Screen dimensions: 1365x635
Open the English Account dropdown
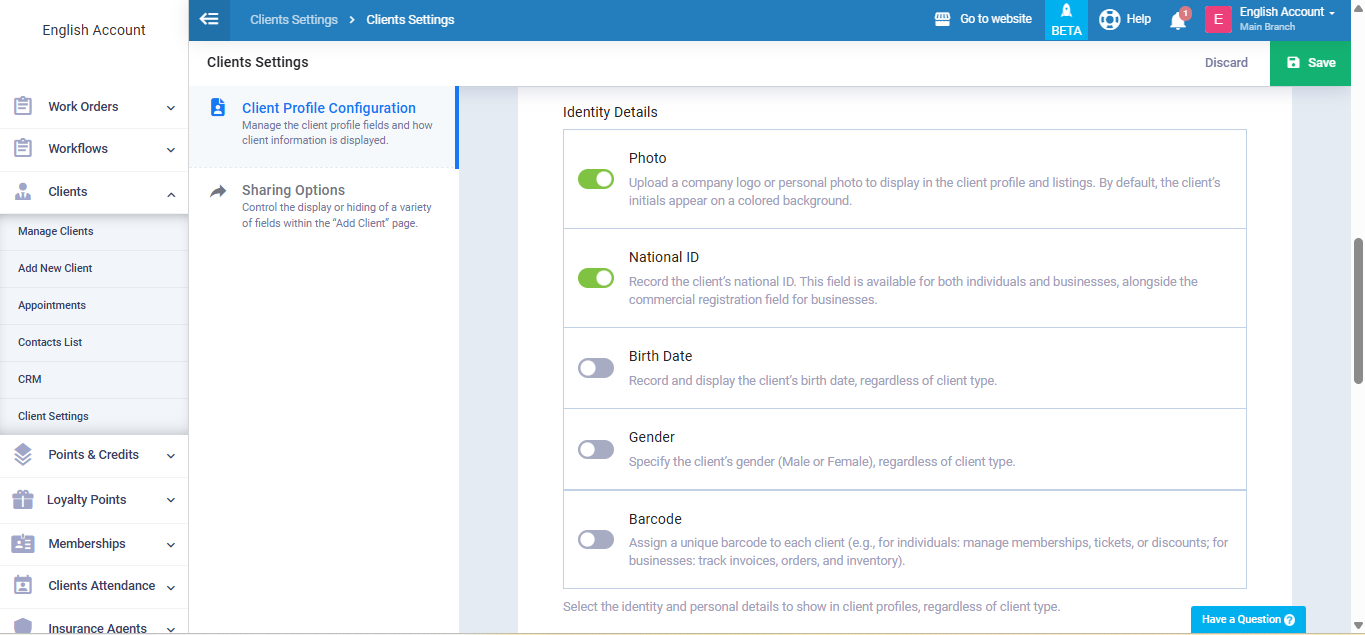tap(1286, 19)
